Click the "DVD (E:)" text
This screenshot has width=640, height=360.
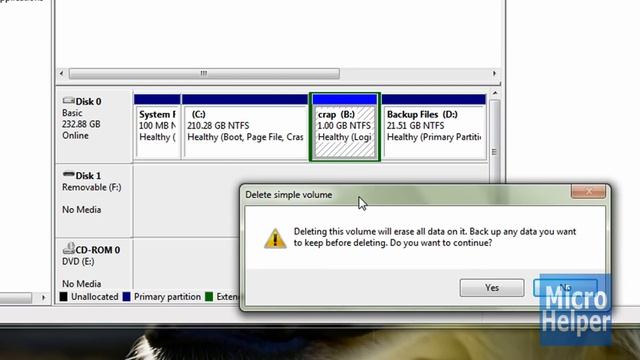coord(78,262)
